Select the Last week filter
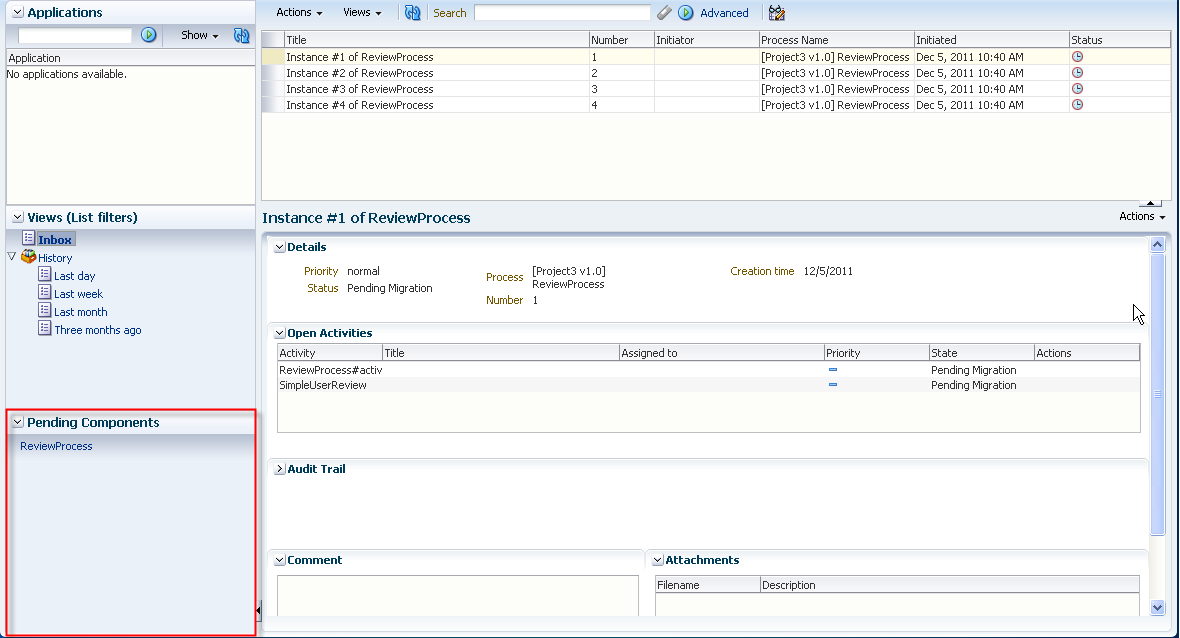The height and width of the screenshot is (638, 1180). click(78, 294)
